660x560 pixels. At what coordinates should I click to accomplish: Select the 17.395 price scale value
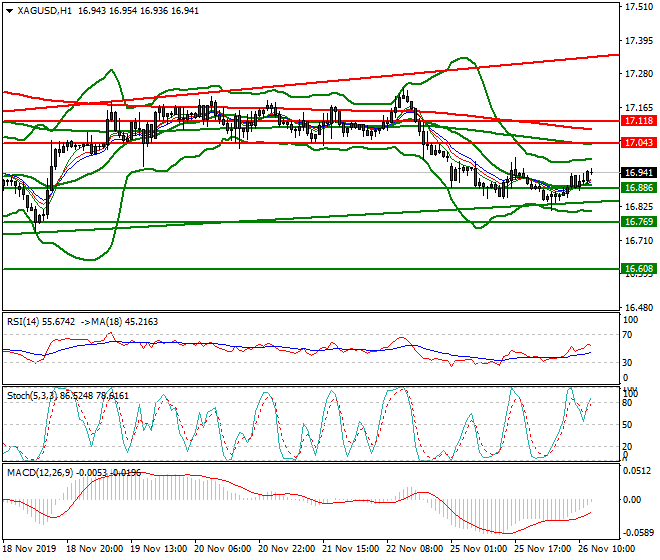639,41
